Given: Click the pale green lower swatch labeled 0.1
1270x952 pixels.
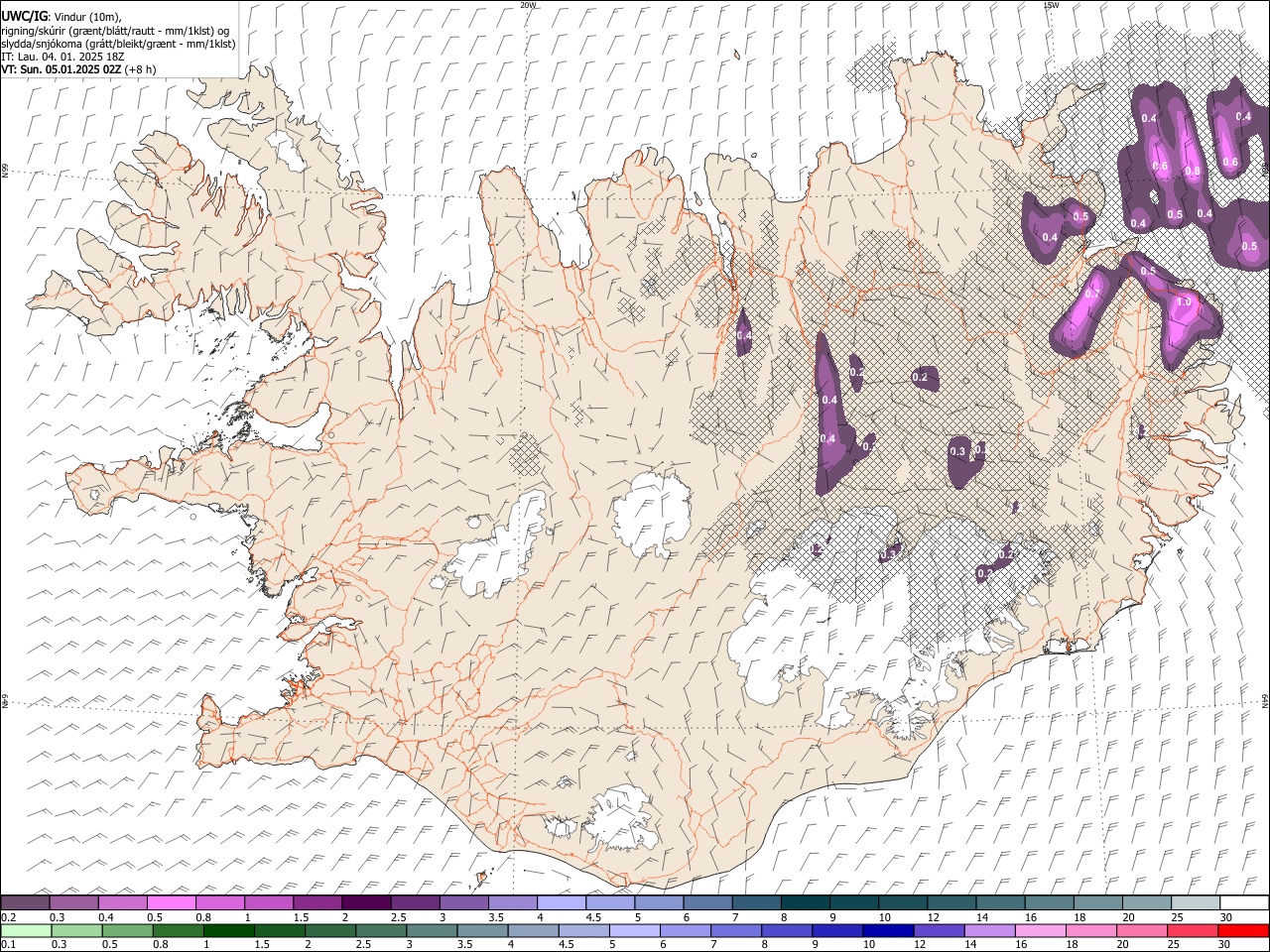Looking at the screenshot, I should (27, 930).
